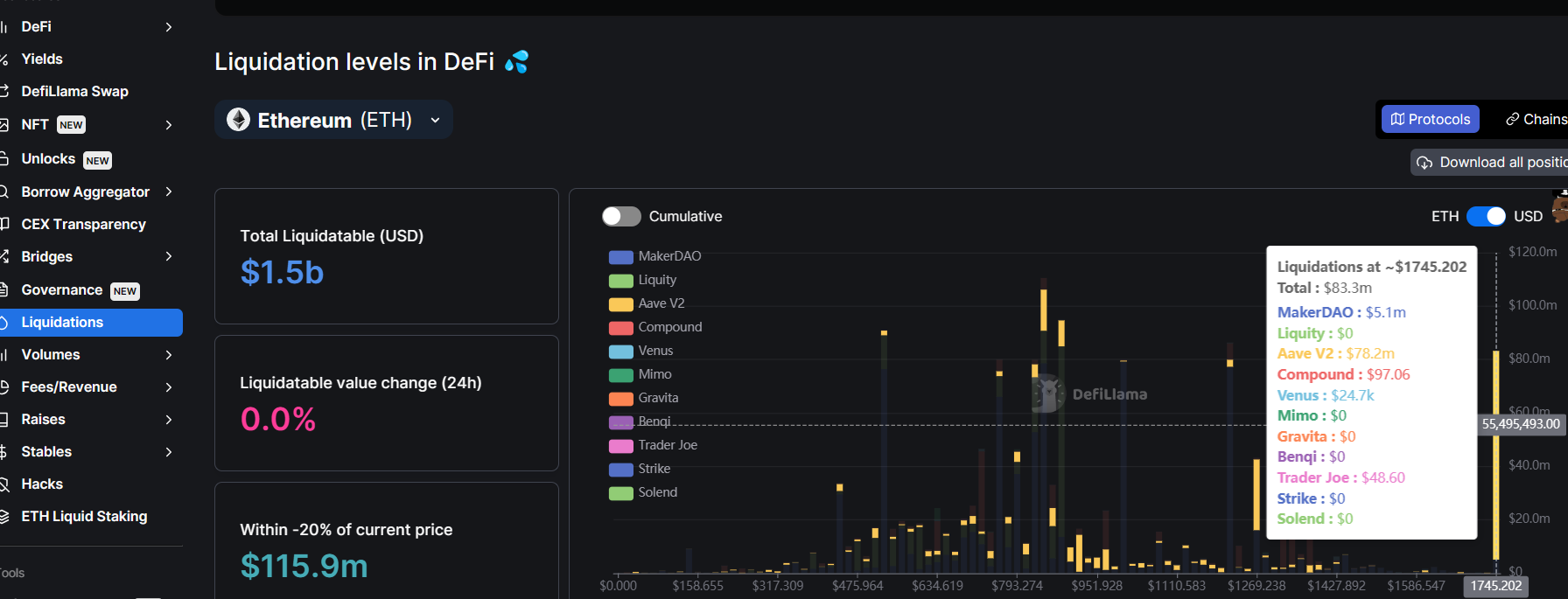The width and height of the screenshot is (1568, 599).
Task: Open Yields in the sidebar
Action: (x=42, y=59)
